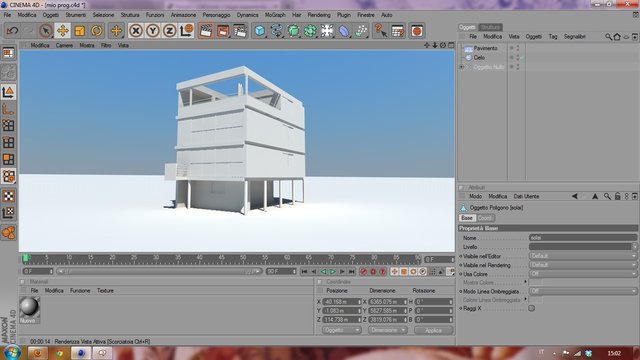Click the green play forward button
This screenshot has height=360, width=640.
click(x=333, y=271)
